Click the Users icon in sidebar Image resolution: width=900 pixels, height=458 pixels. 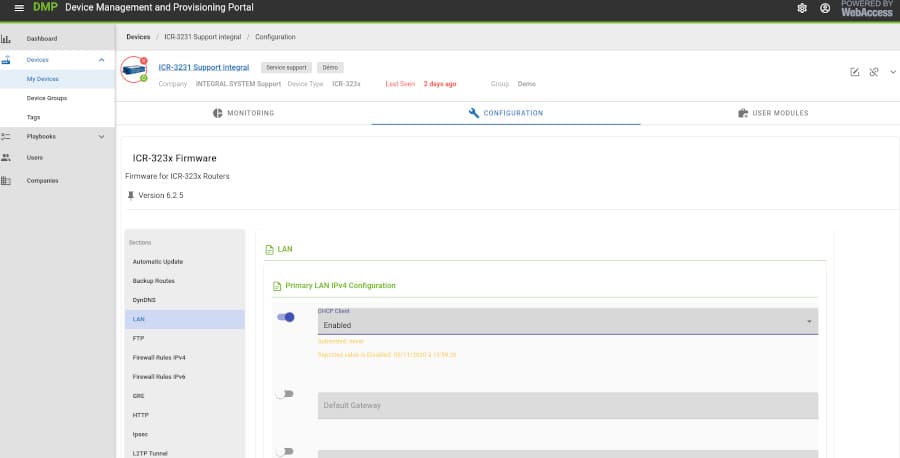point(6,158)
